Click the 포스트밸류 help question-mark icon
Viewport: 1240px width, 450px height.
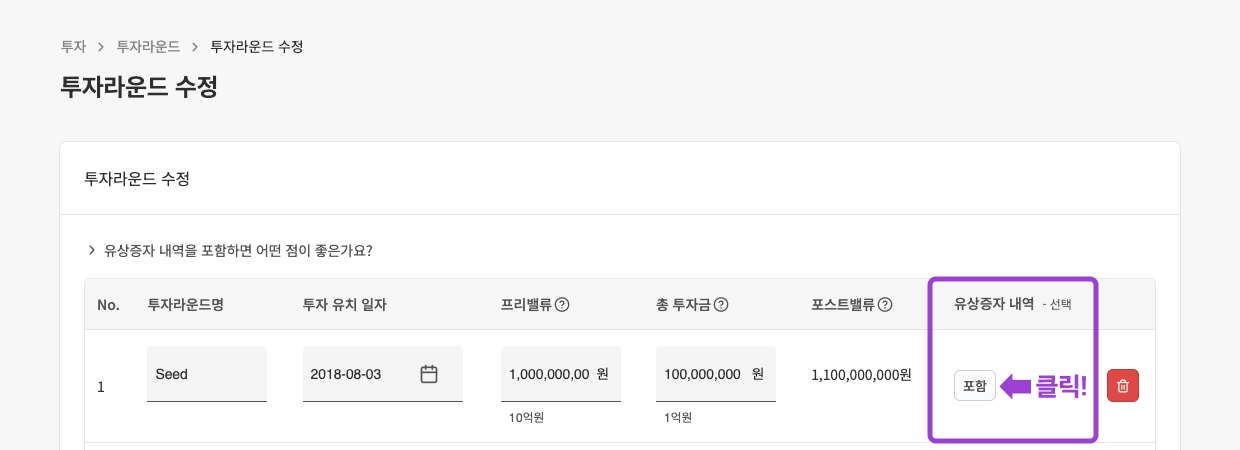pos(884,305)
